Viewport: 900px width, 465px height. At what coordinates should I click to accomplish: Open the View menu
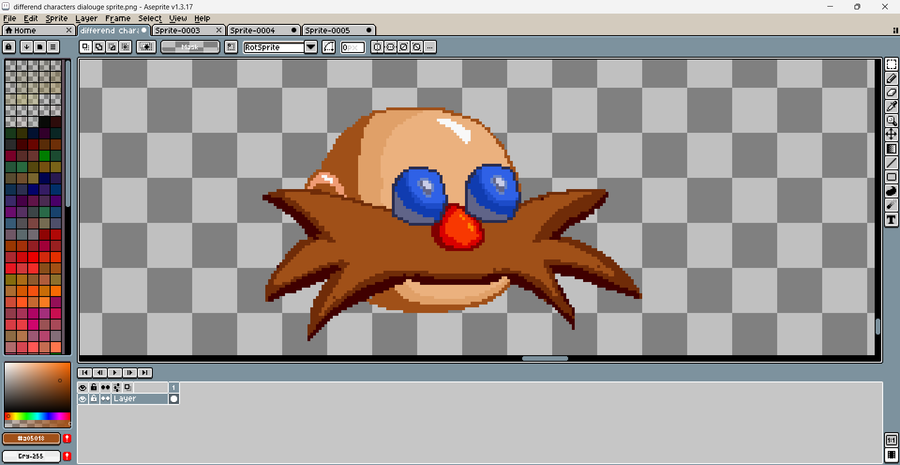coord(177,18)
